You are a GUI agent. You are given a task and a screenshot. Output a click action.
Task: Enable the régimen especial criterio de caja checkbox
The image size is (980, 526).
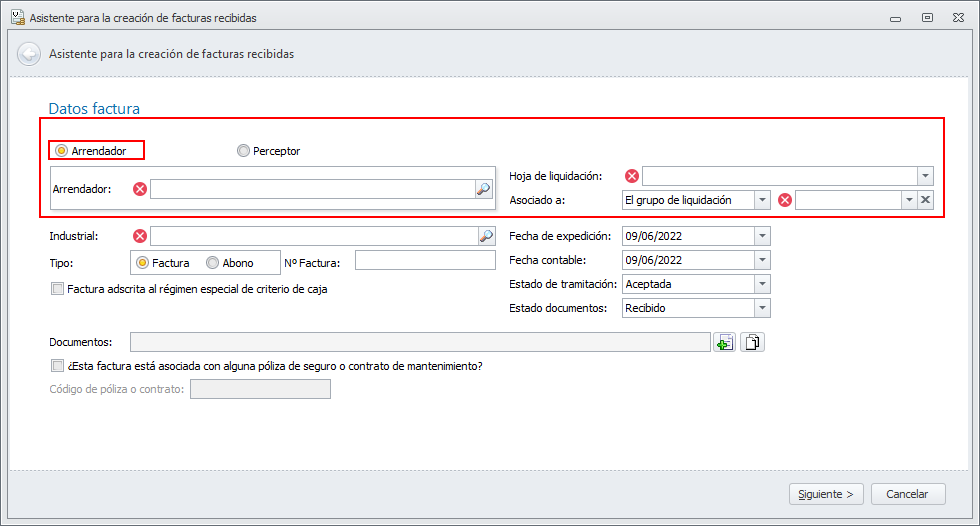coord(57,289)
